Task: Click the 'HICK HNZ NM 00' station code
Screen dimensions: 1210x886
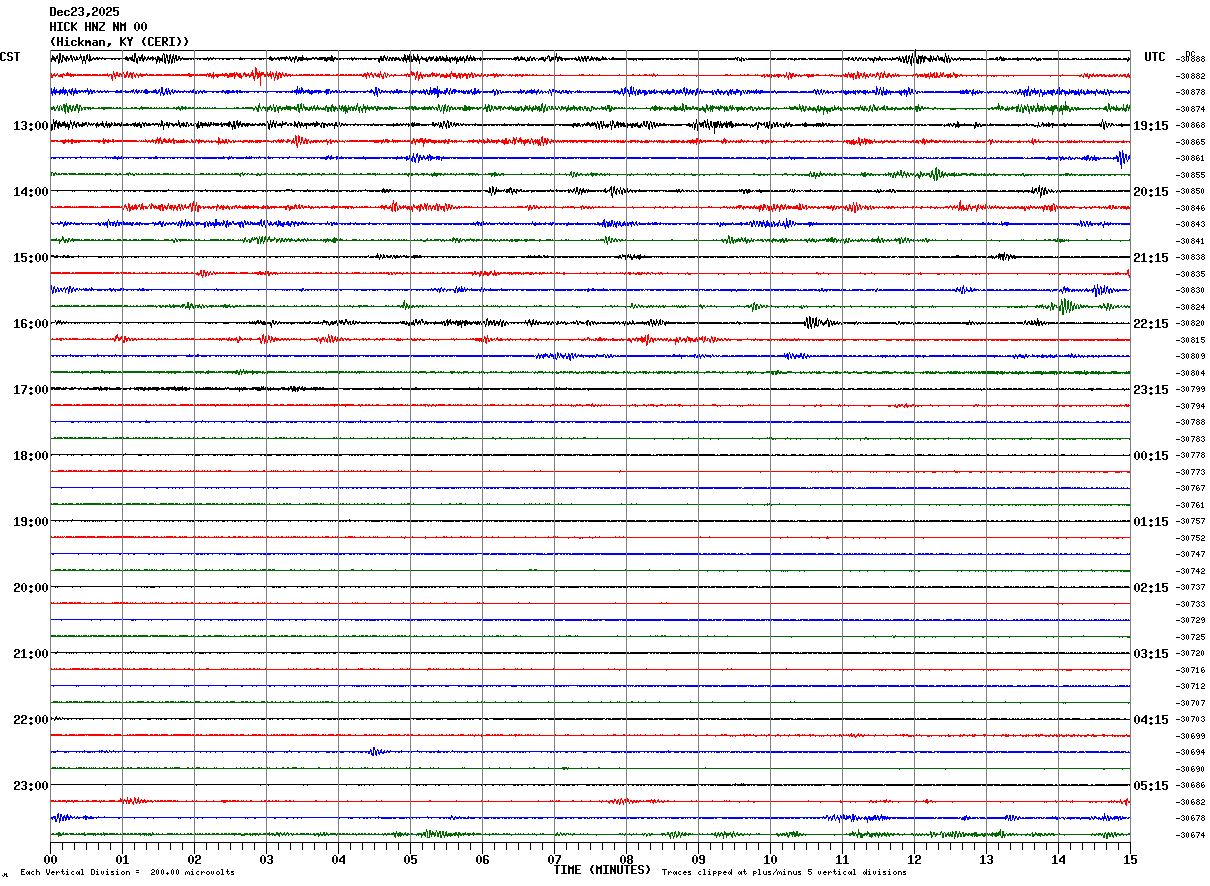Action: pyautogui.click(x=98, y=27)
